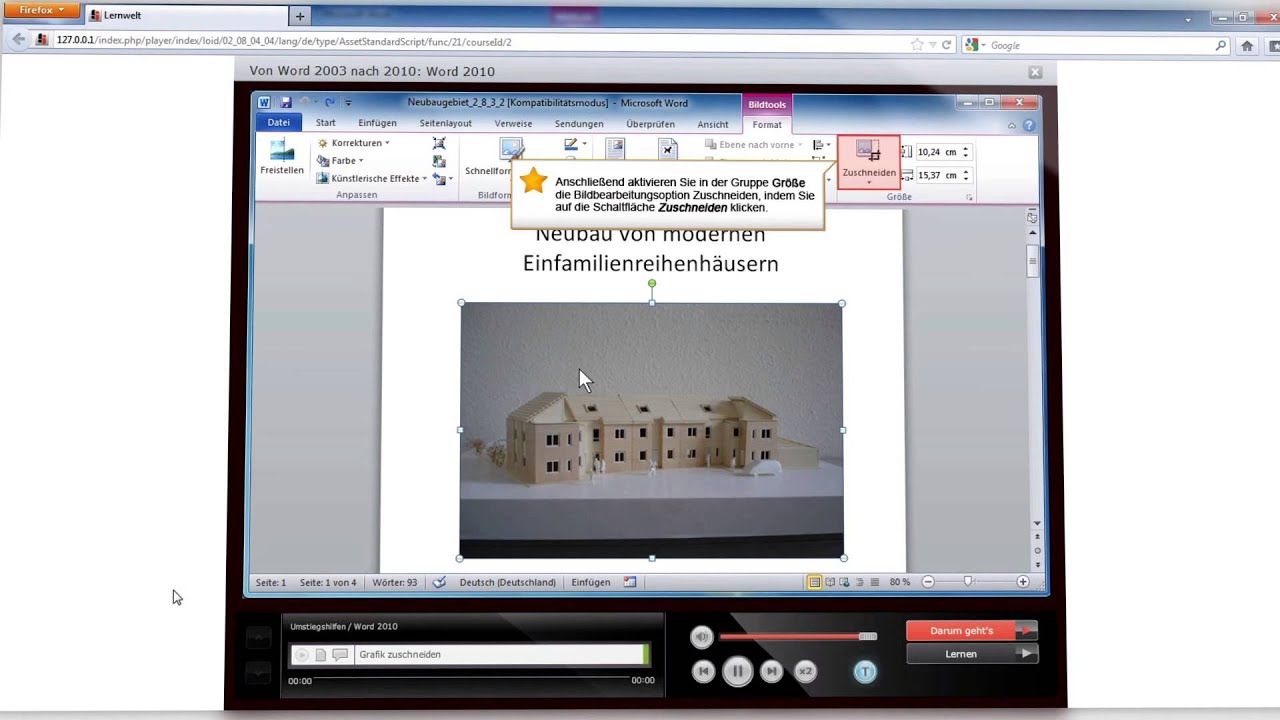Switch to the Ansicht ribbon tab
The width and height of the screenshot is (1280, 720).
pyautogui.click(x=713, y=124)
